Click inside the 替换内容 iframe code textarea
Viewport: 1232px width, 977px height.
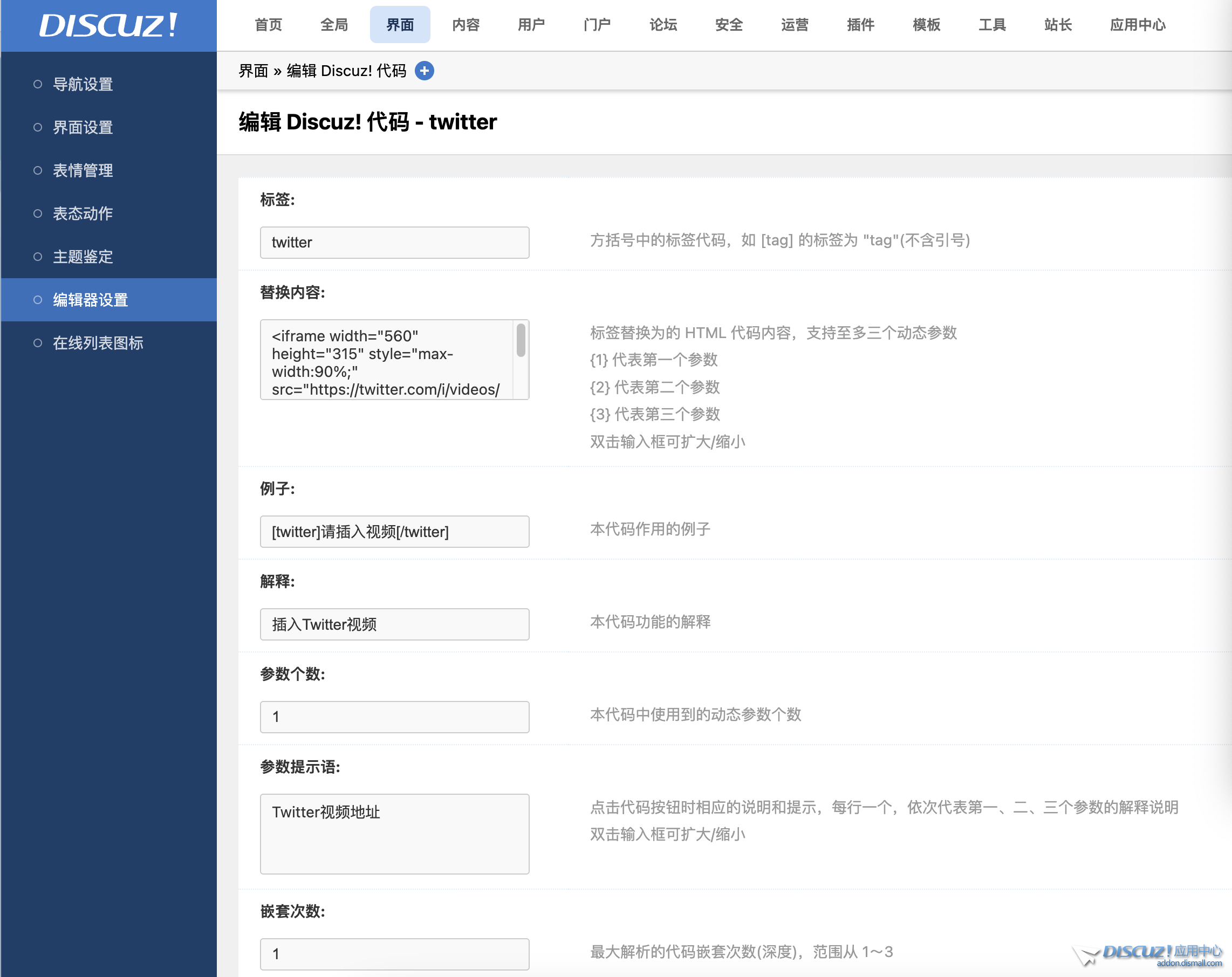386,360
